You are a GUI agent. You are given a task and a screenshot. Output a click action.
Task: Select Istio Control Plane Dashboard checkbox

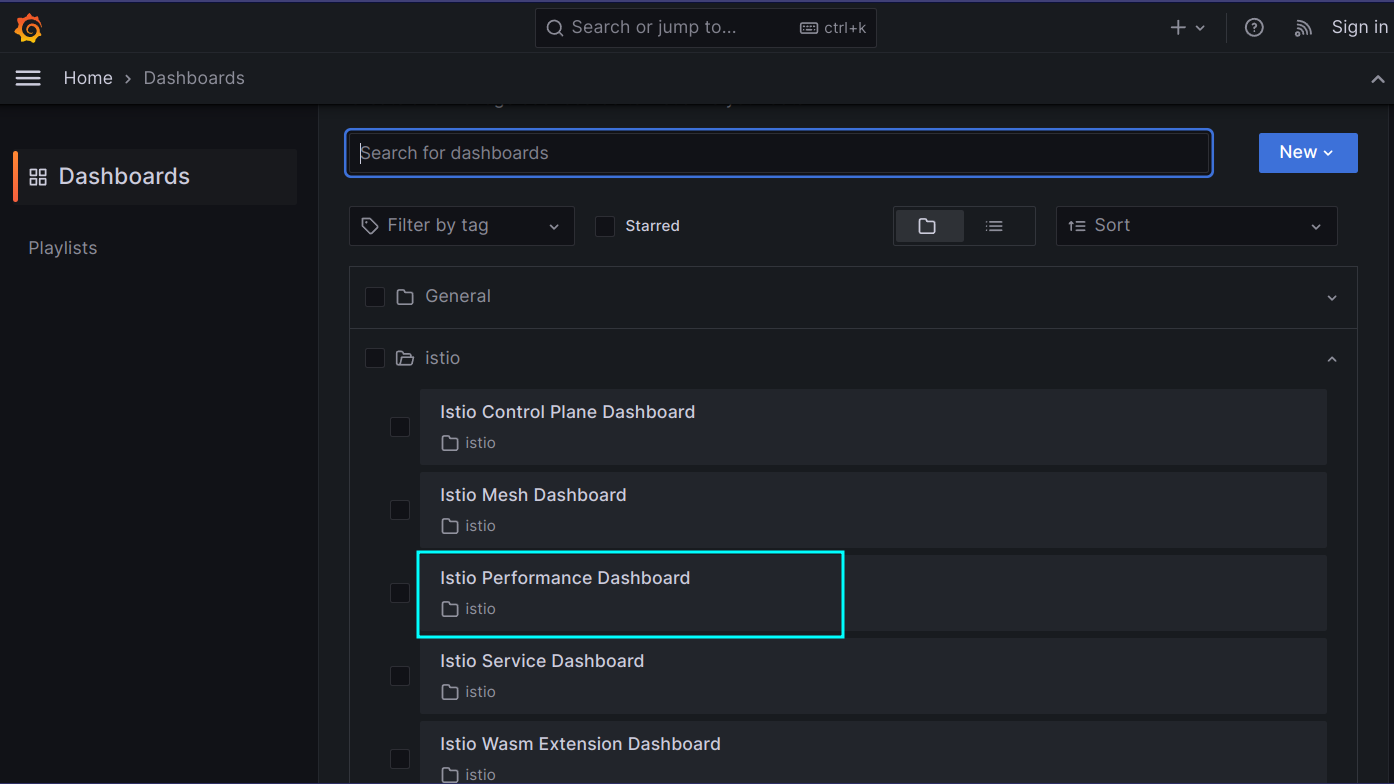pyautogui.click(x=400, y=427)
